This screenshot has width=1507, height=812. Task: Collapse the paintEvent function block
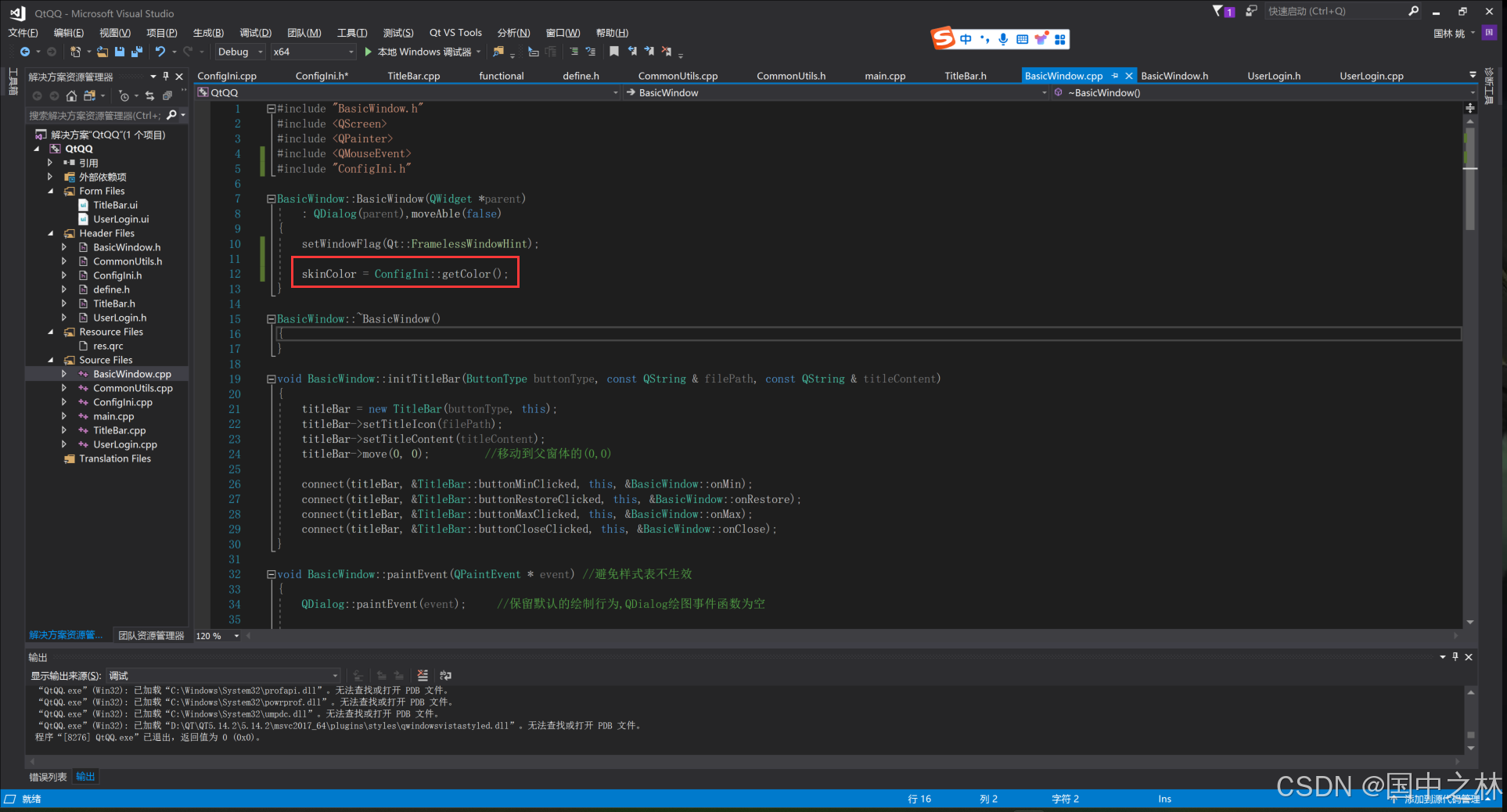(x=271, y=574)
